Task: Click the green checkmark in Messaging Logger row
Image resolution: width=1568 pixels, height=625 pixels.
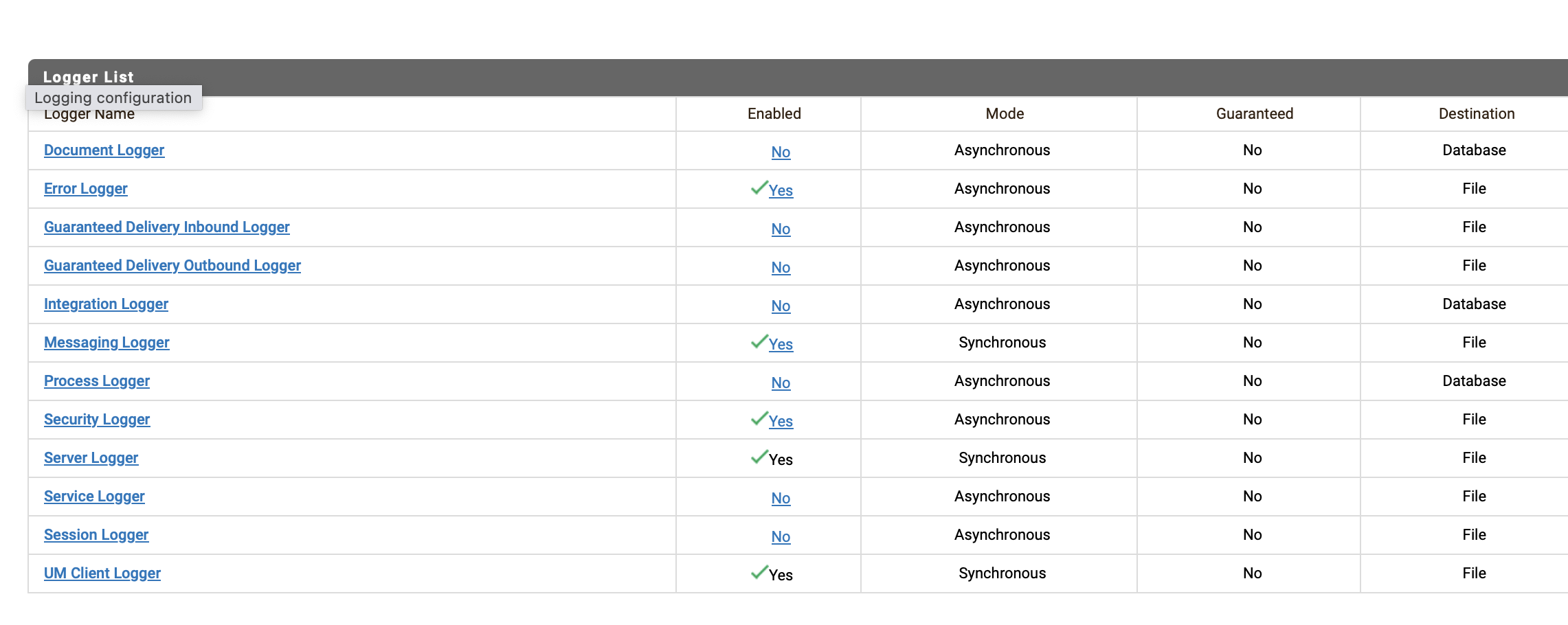Action: tap(759, 341)
